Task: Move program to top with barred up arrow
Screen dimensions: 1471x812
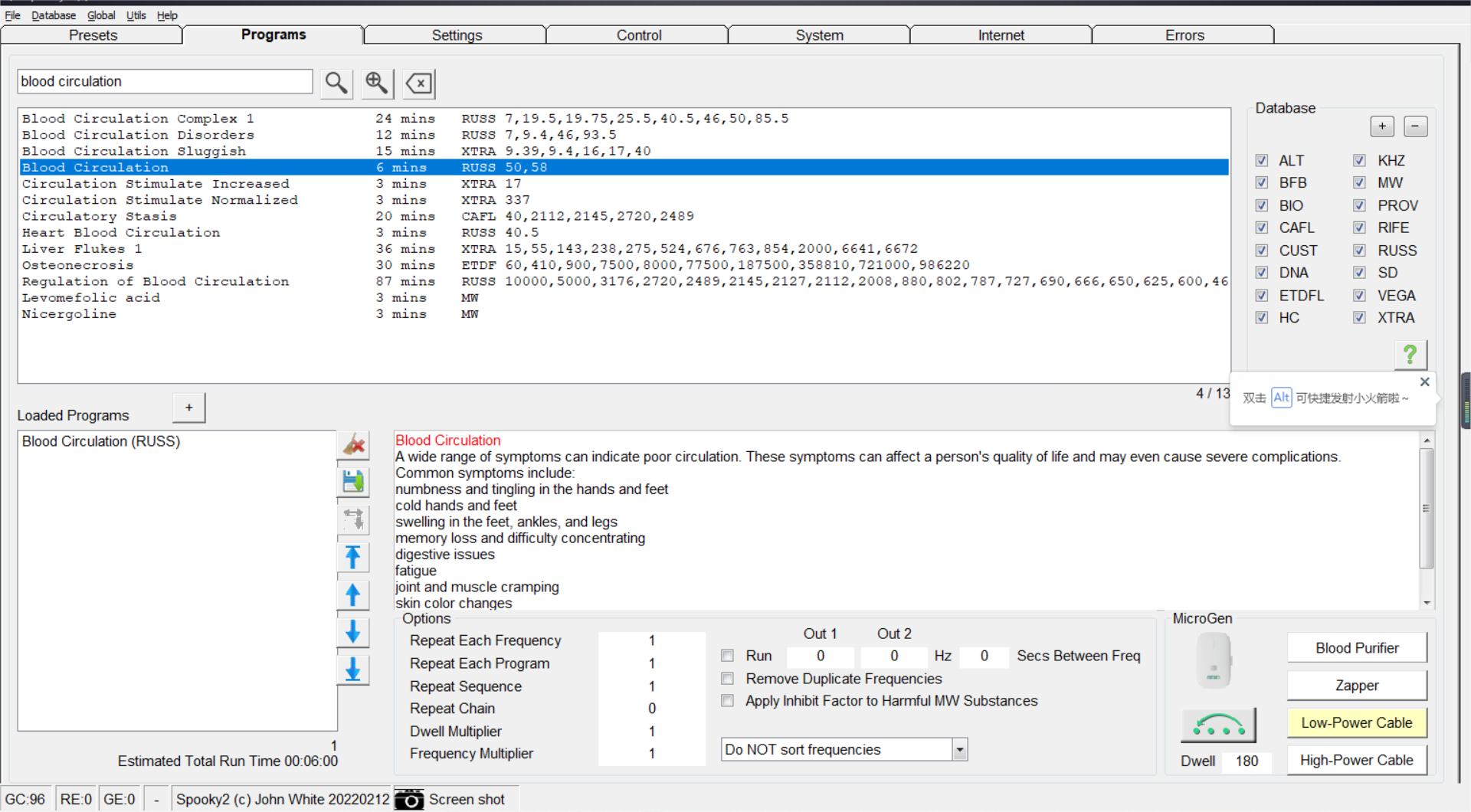Action: pyautogui.click(x=353, y=557)
